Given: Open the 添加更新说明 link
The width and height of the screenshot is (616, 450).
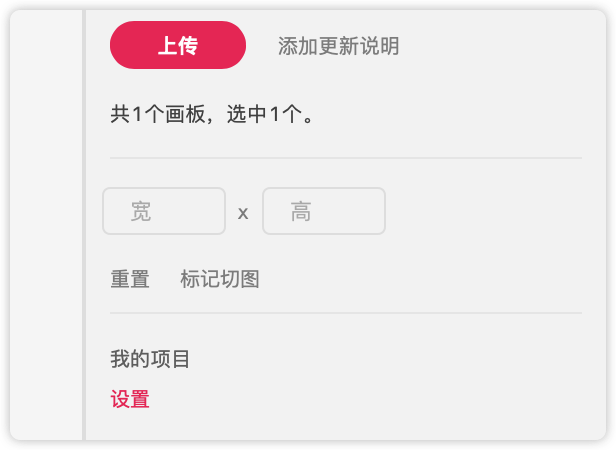Looking at the screenshot, I should point(338,46).
